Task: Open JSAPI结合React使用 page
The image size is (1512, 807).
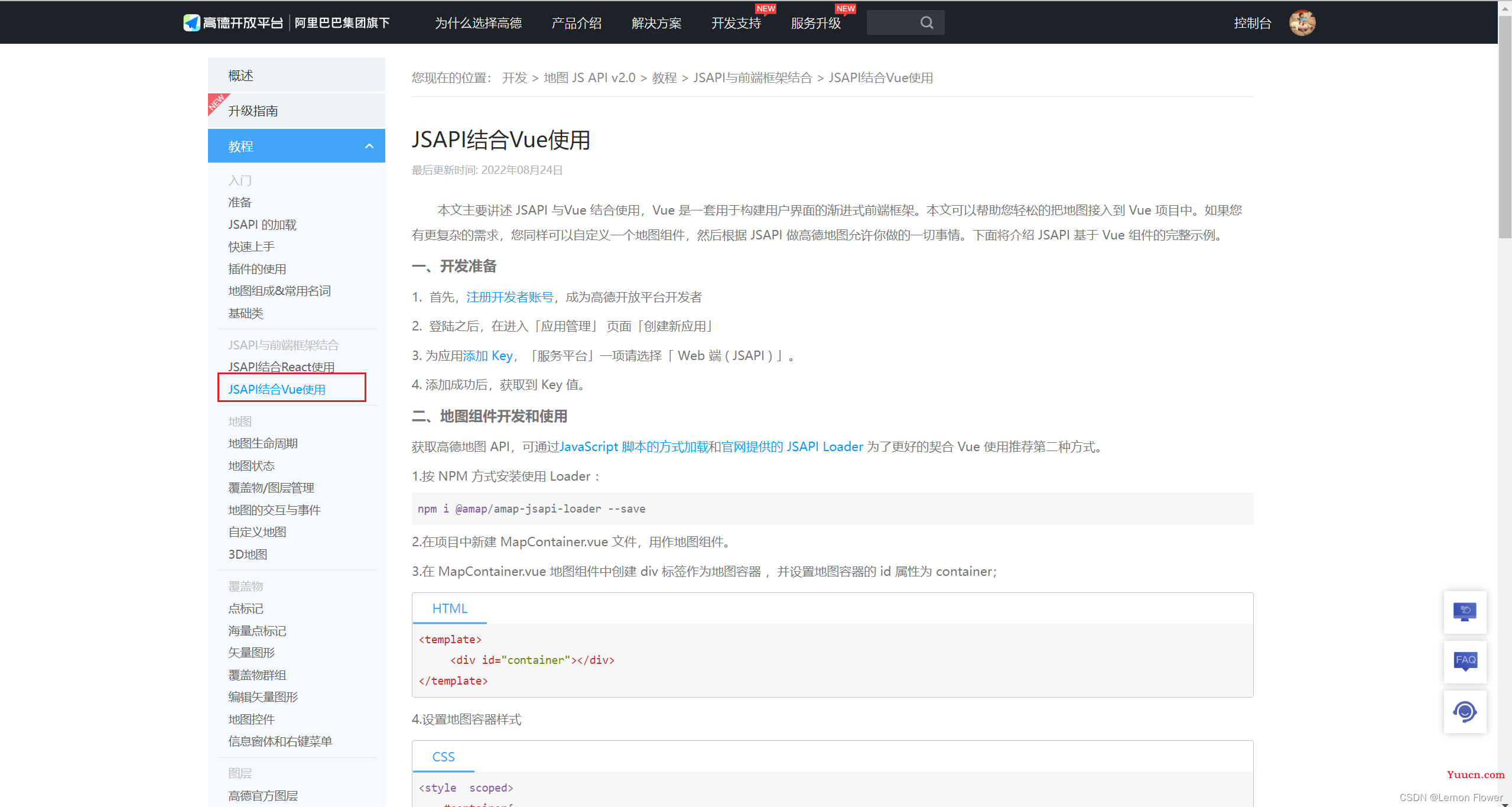Action: click(281, 367)
